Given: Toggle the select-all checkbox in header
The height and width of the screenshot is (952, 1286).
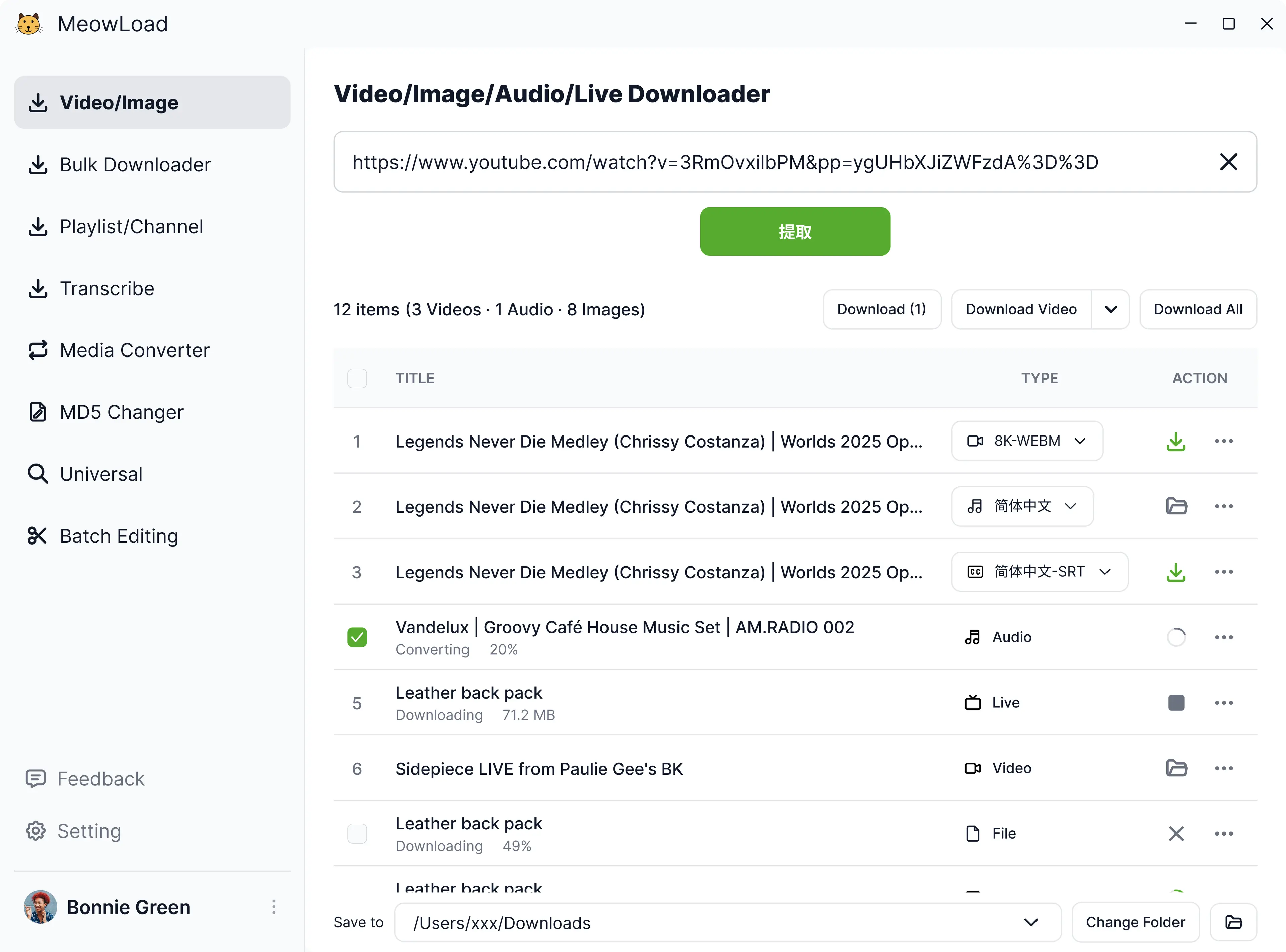Looking at the screenshot, I should [x=357, y=379].
